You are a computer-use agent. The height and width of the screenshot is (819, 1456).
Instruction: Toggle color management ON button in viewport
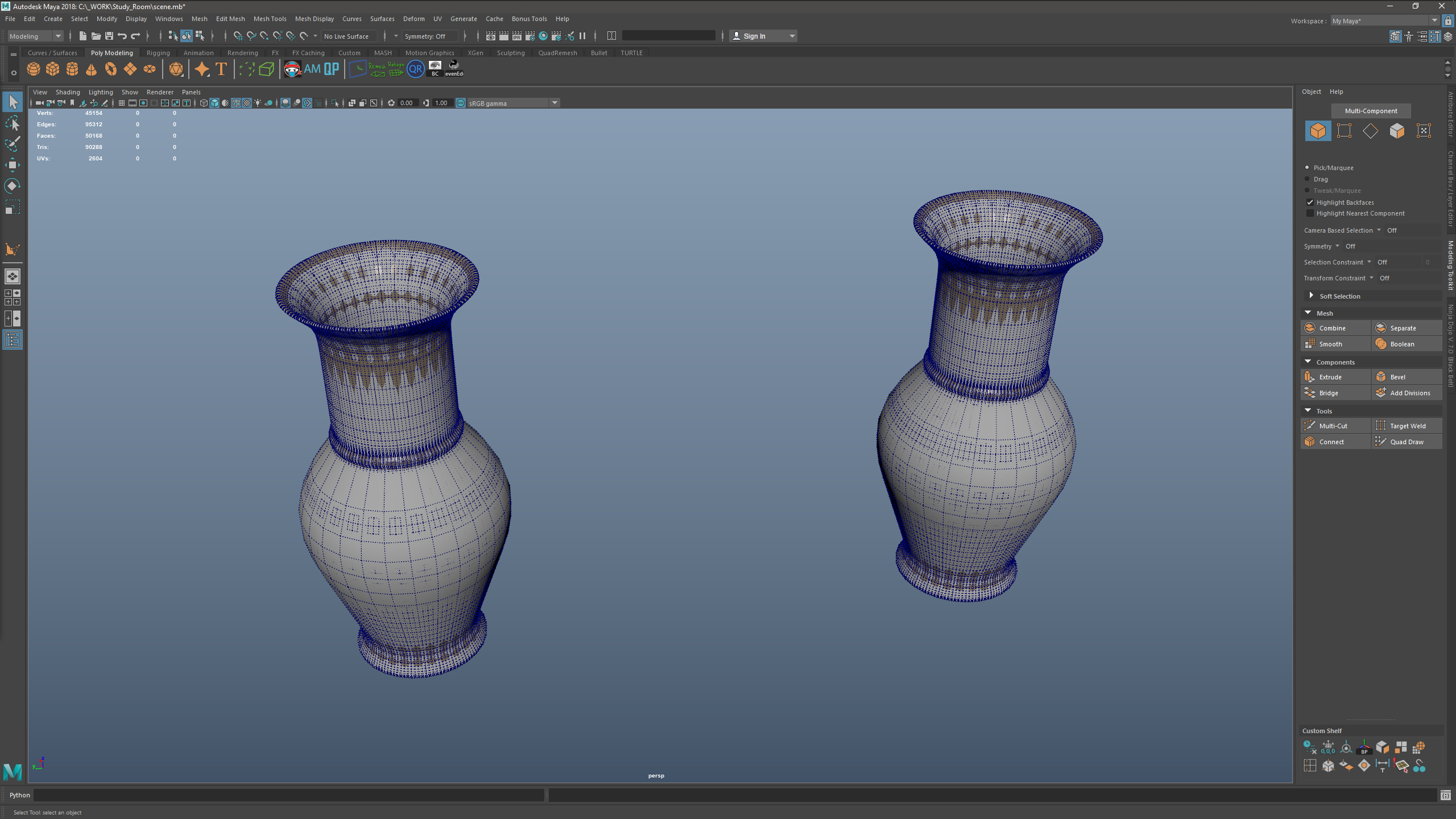pyautogui.click(x=461, y=103)
